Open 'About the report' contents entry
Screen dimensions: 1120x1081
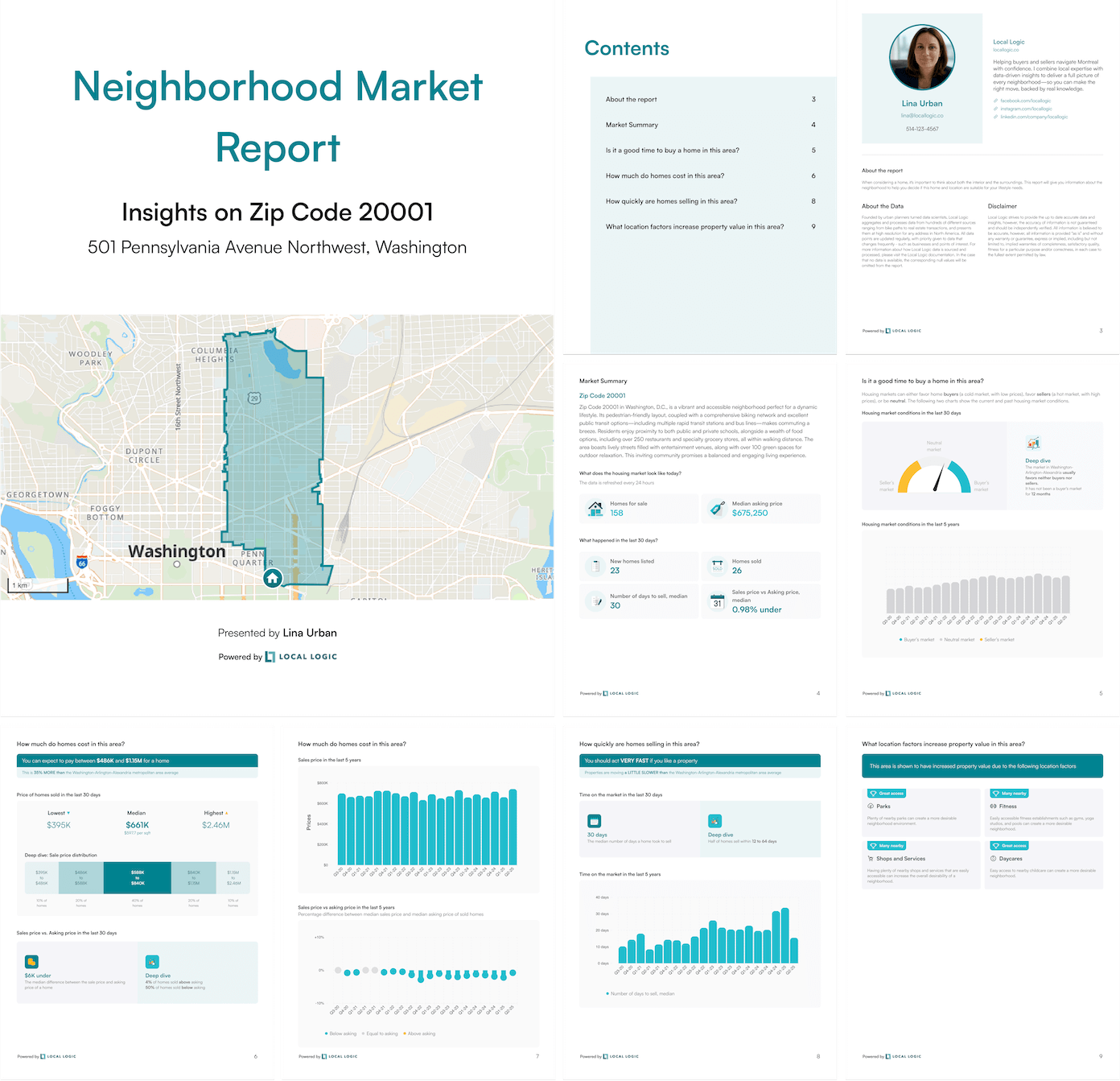click(710, 99)
